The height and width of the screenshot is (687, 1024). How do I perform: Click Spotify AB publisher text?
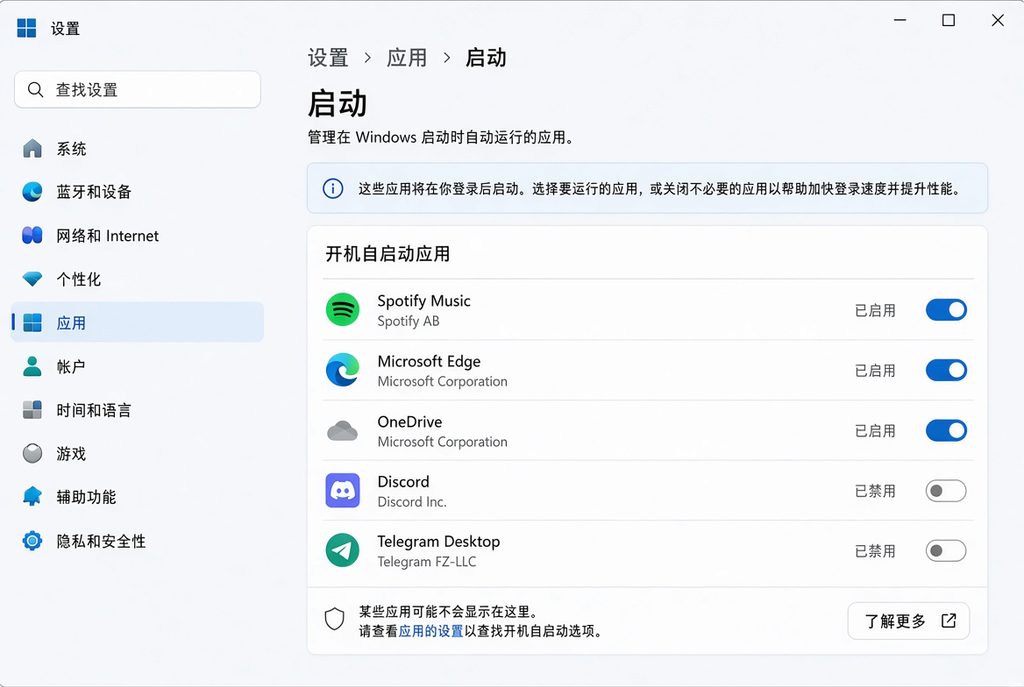tap(408, 321)
